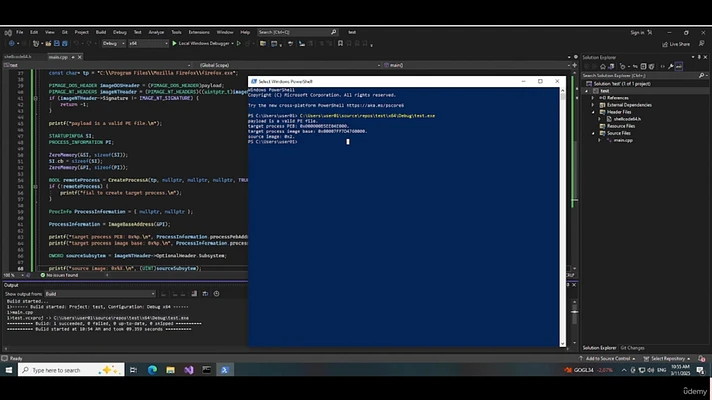Select main.cpp in Solution Explorer tree

622,140
